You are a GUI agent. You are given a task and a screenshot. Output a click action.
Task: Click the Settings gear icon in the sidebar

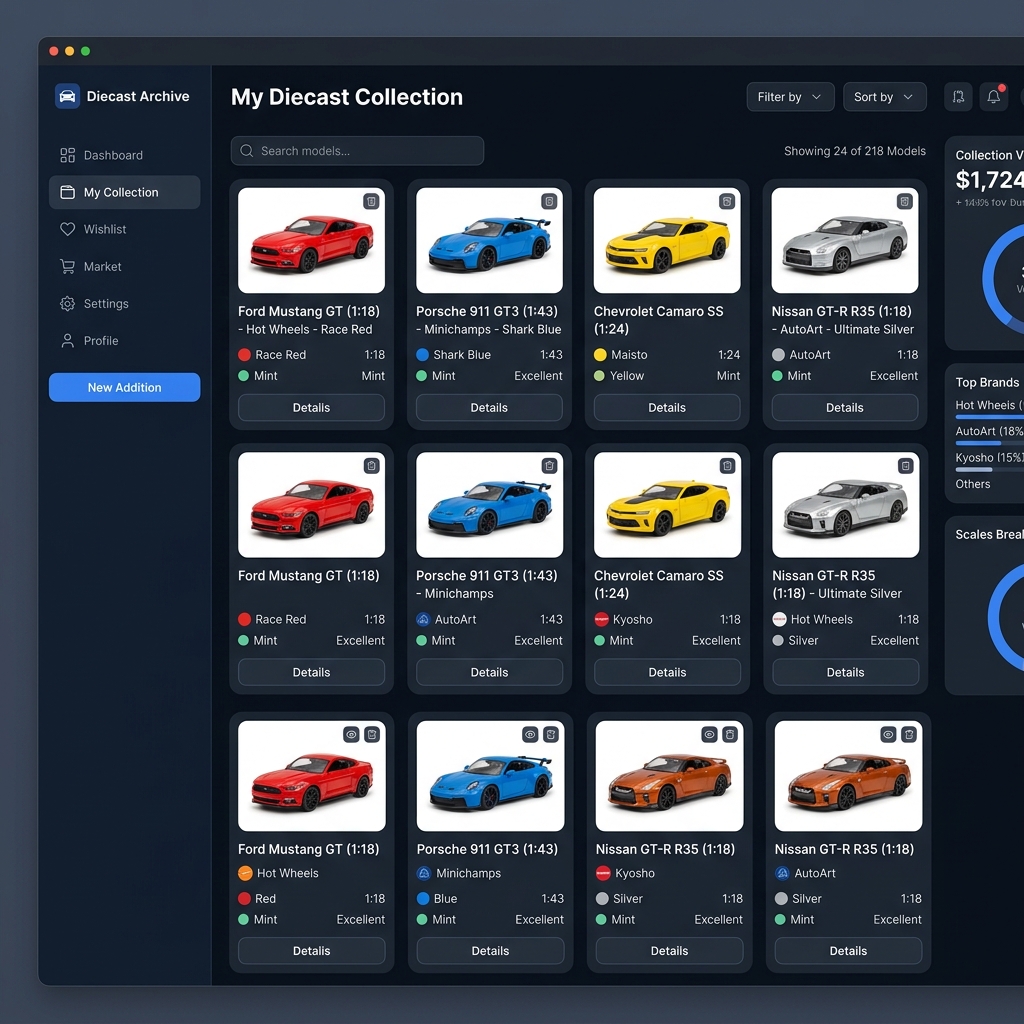(67, 304)
